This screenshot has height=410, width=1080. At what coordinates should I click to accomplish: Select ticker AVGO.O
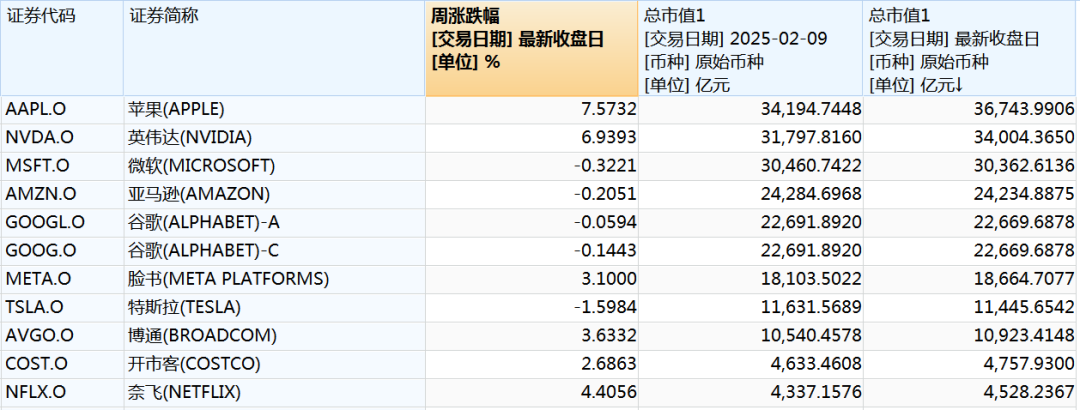[x=39, y=336]
